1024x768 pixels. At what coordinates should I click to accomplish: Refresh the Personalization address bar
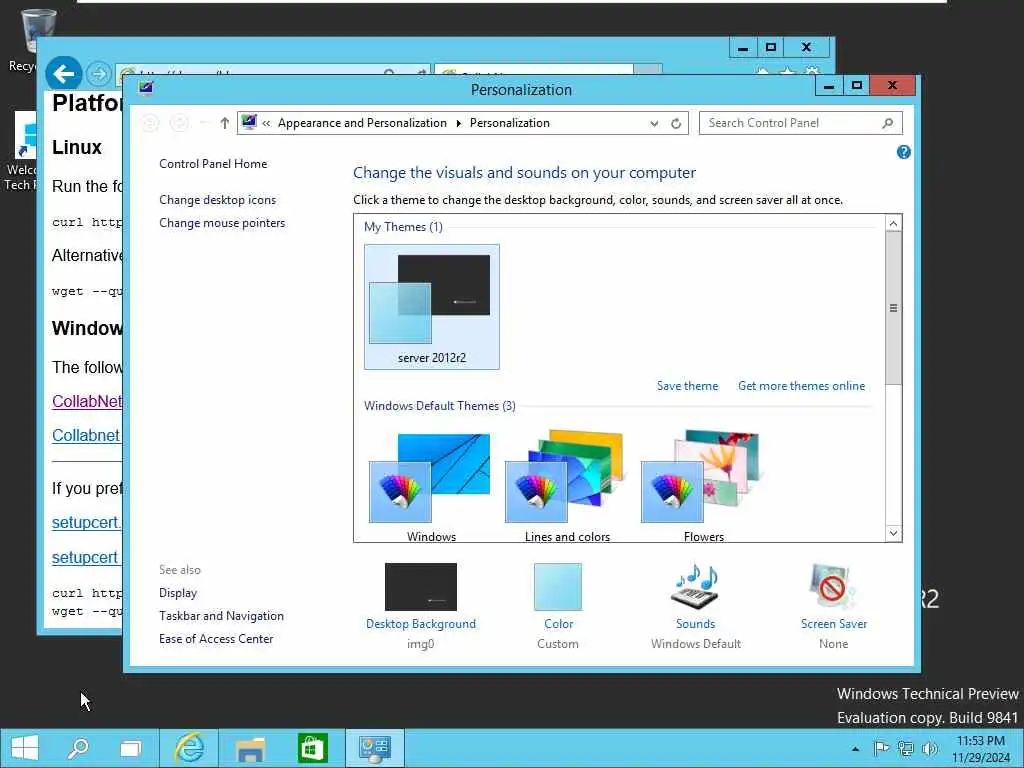point(676,123)
